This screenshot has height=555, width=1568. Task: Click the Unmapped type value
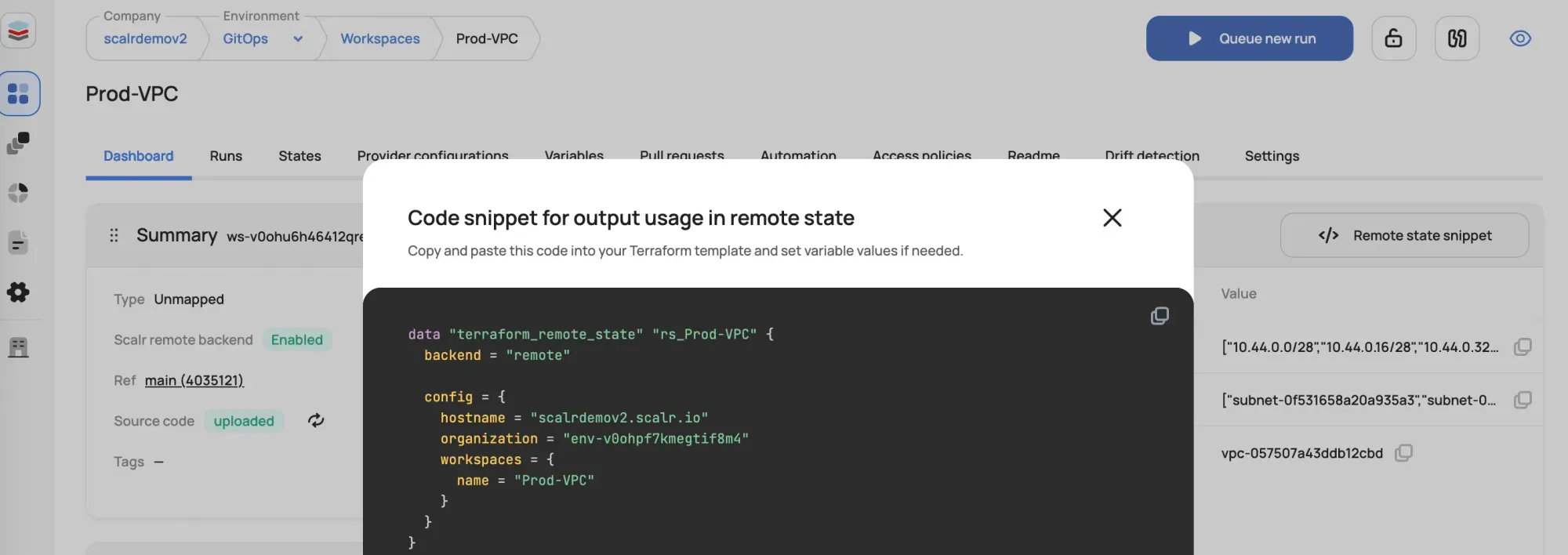(189, 299)
